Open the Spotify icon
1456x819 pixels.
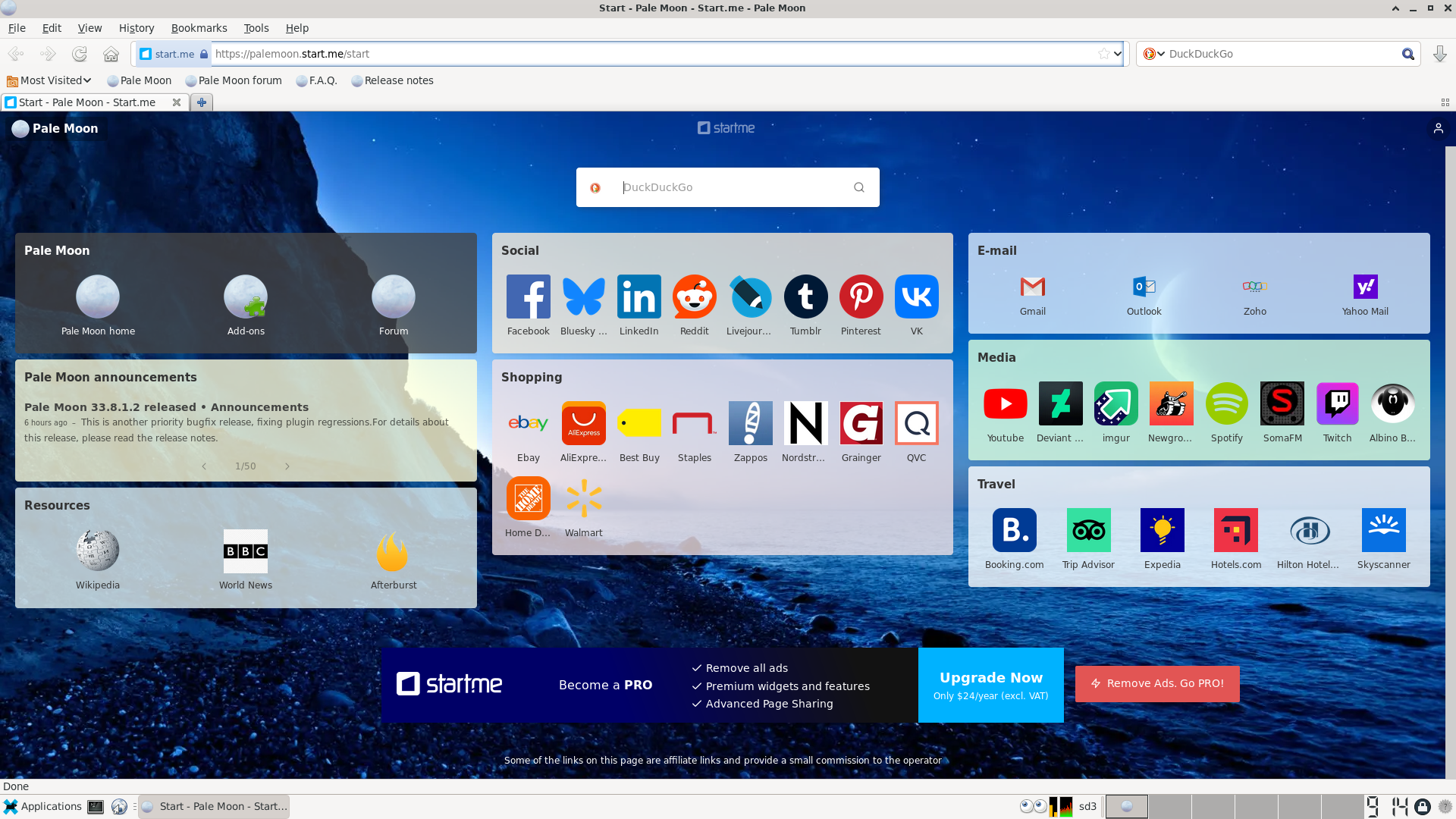tap(1226, 403)
